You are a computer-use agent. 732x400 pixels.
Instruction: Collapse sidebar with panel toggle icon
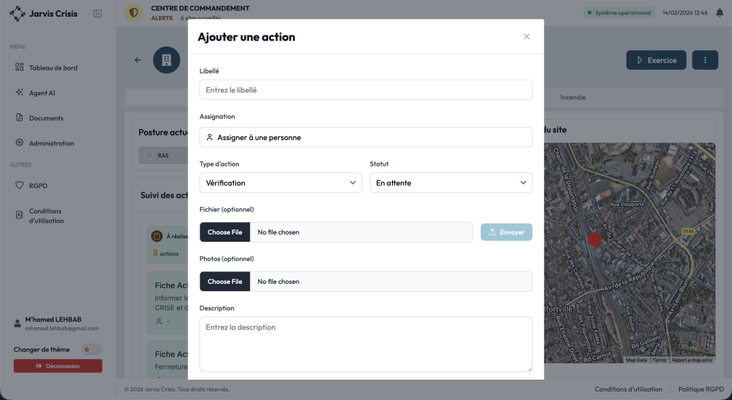coord(97,14)
